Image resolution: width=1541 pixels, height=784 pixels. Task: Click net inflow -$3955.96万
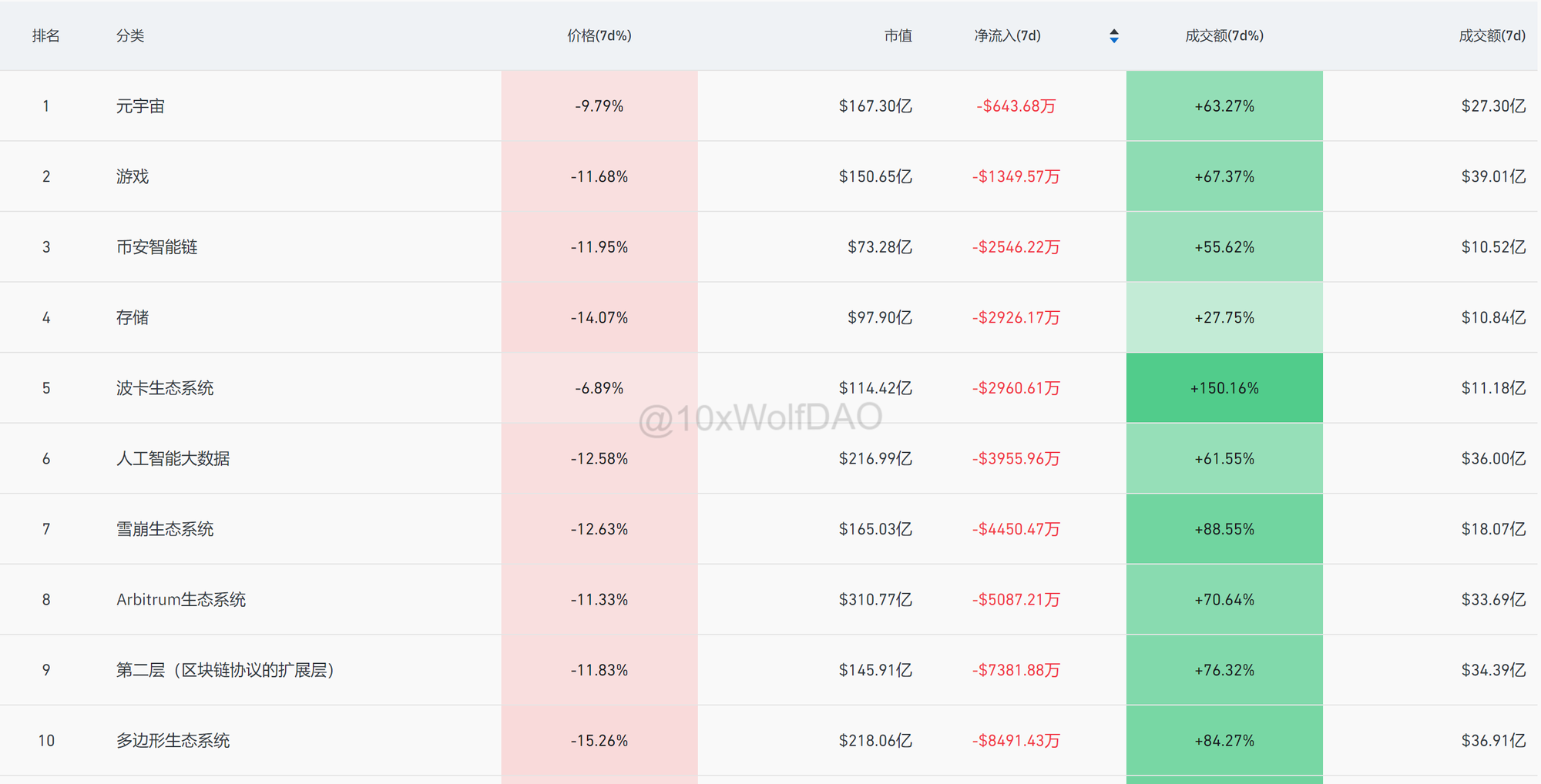[1016, 459]
